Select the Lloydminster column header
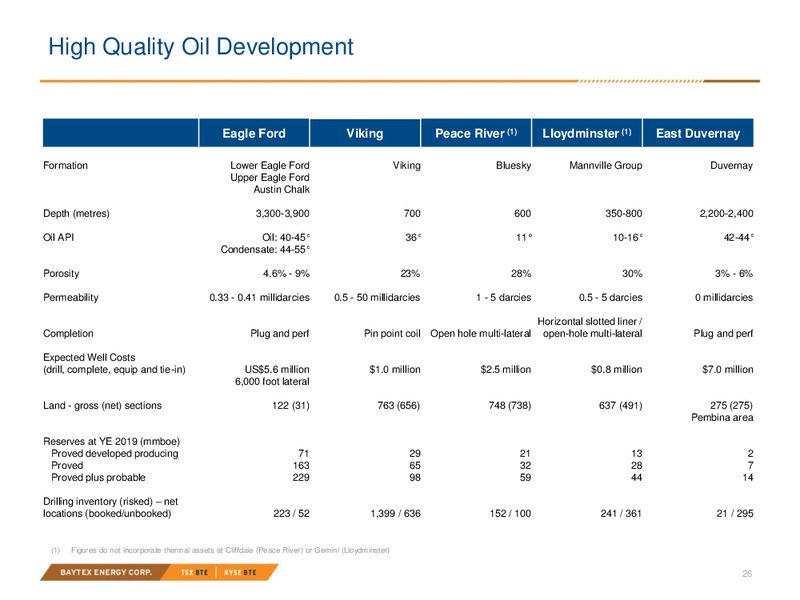Viewport: 800px width, 600px height. [587, 133]
